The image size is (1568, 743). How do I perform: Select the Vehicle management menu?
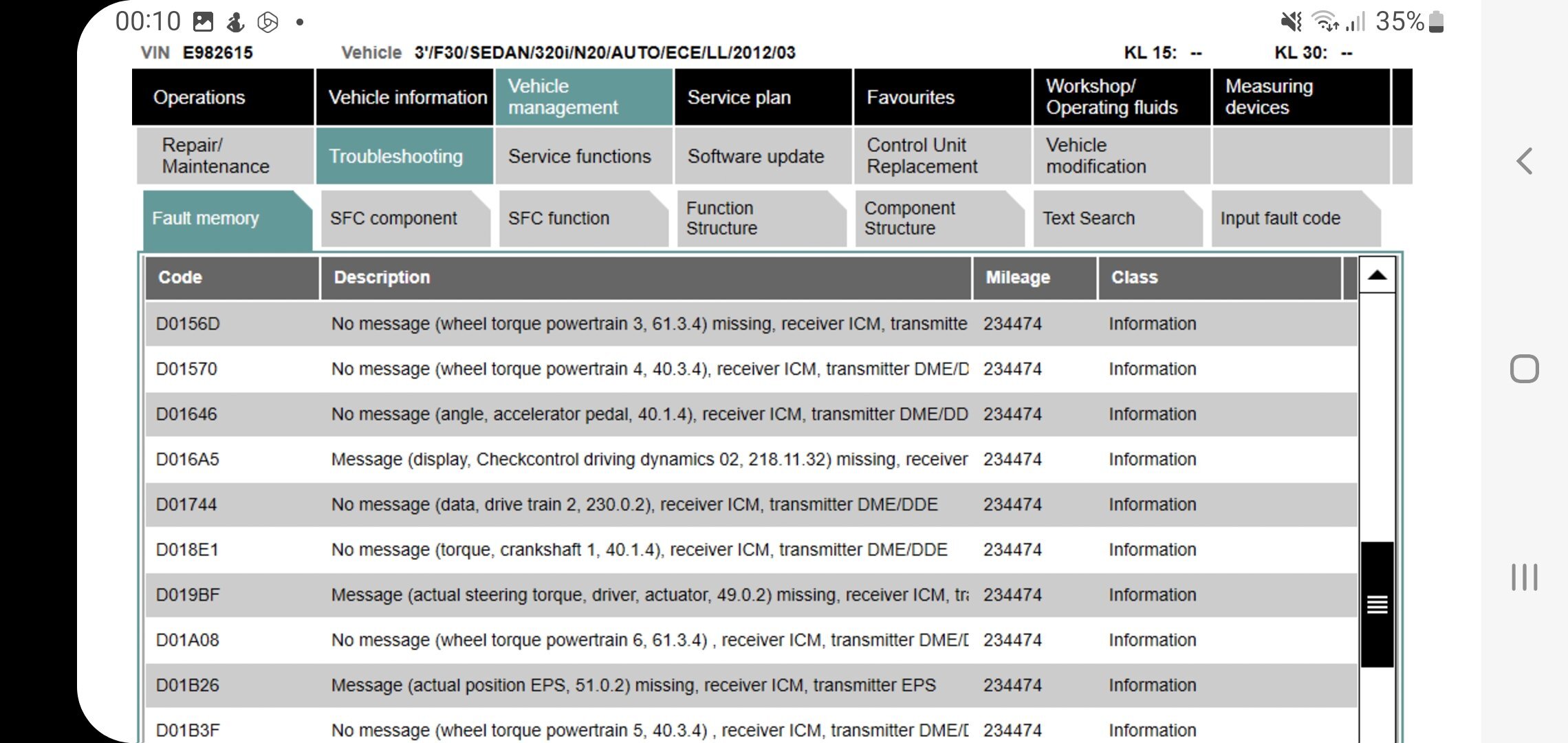click(584, 97)
